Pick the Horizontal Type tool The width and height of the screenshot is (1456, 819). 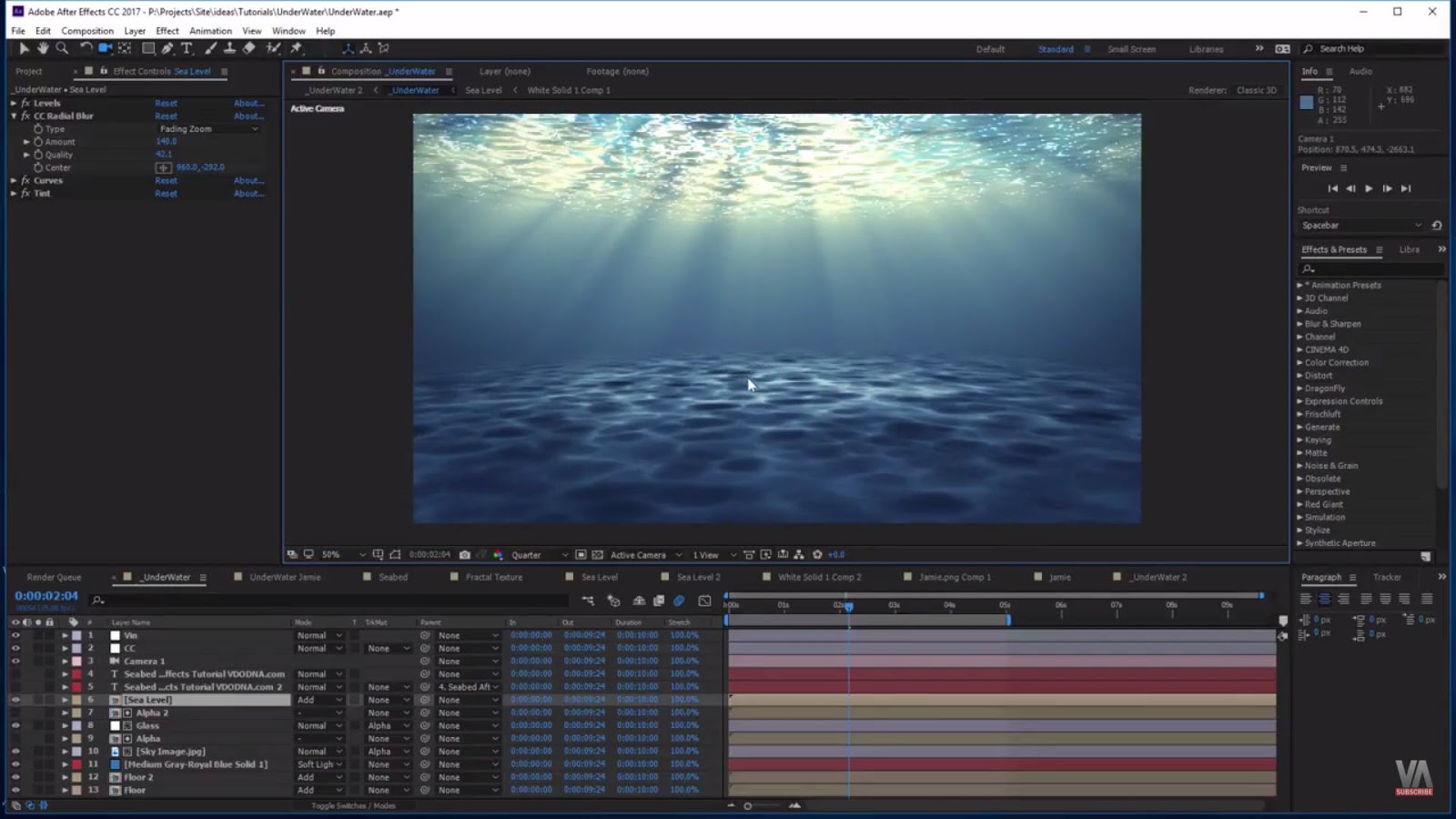[x=187, y=48]
